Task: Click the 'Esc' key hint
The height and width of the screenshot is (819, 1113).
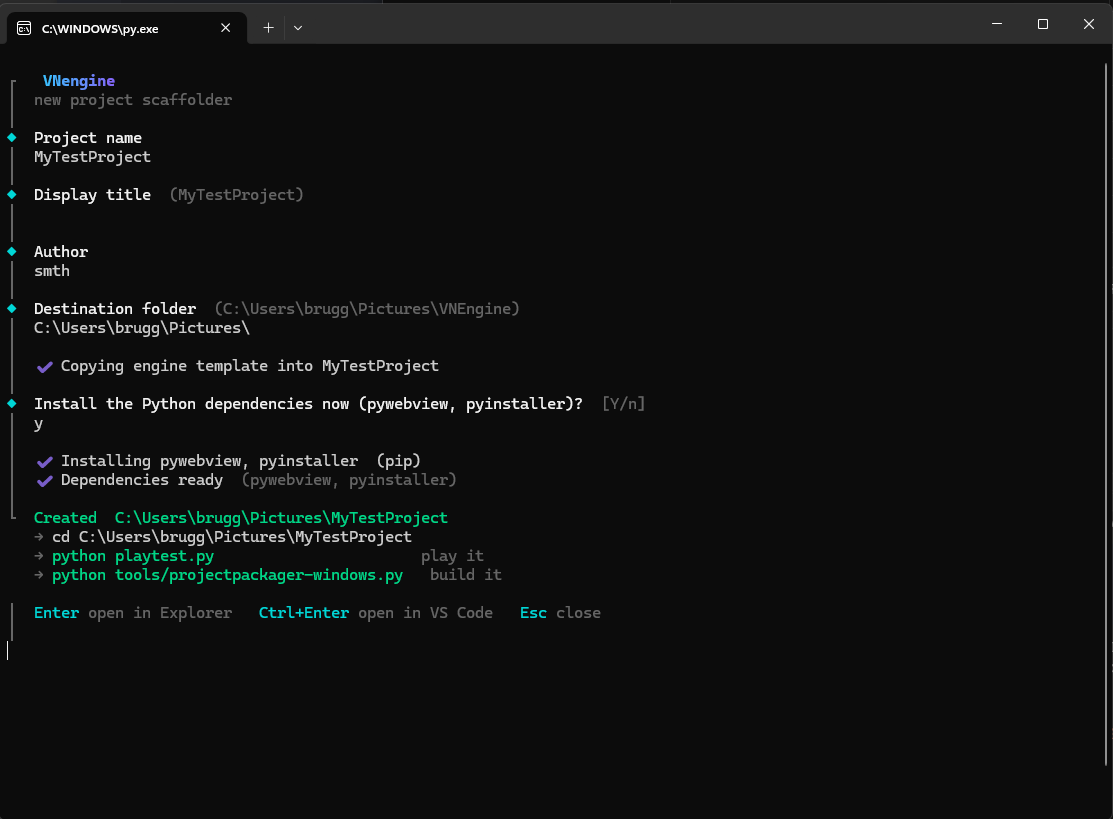Action: 533,613
